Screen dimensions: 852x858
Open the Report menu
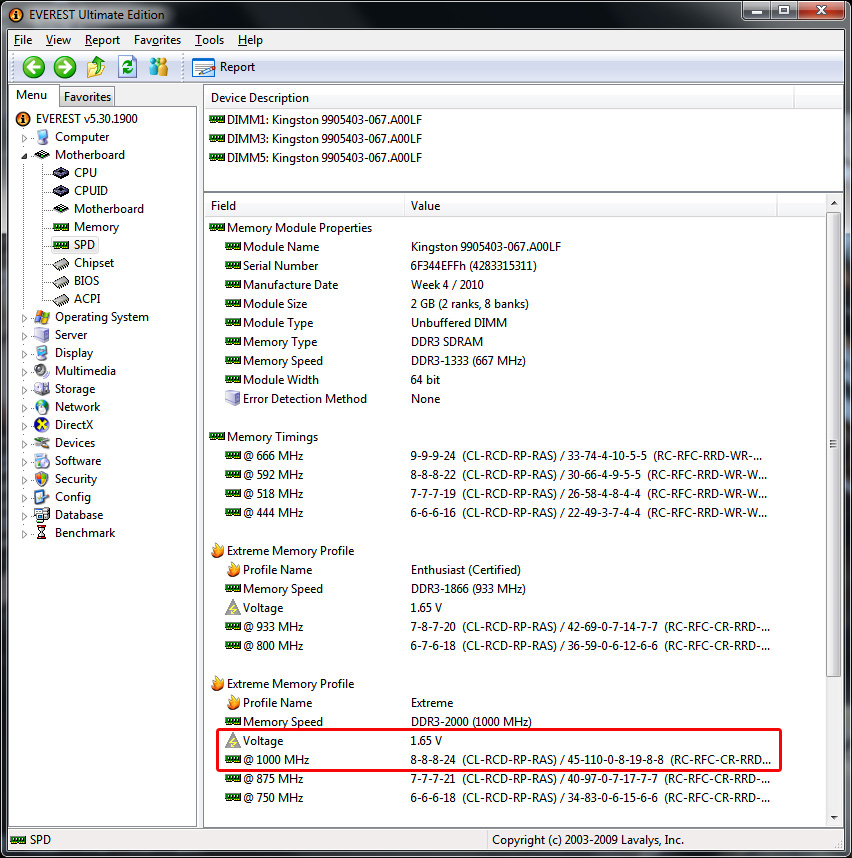click(102, 40)
